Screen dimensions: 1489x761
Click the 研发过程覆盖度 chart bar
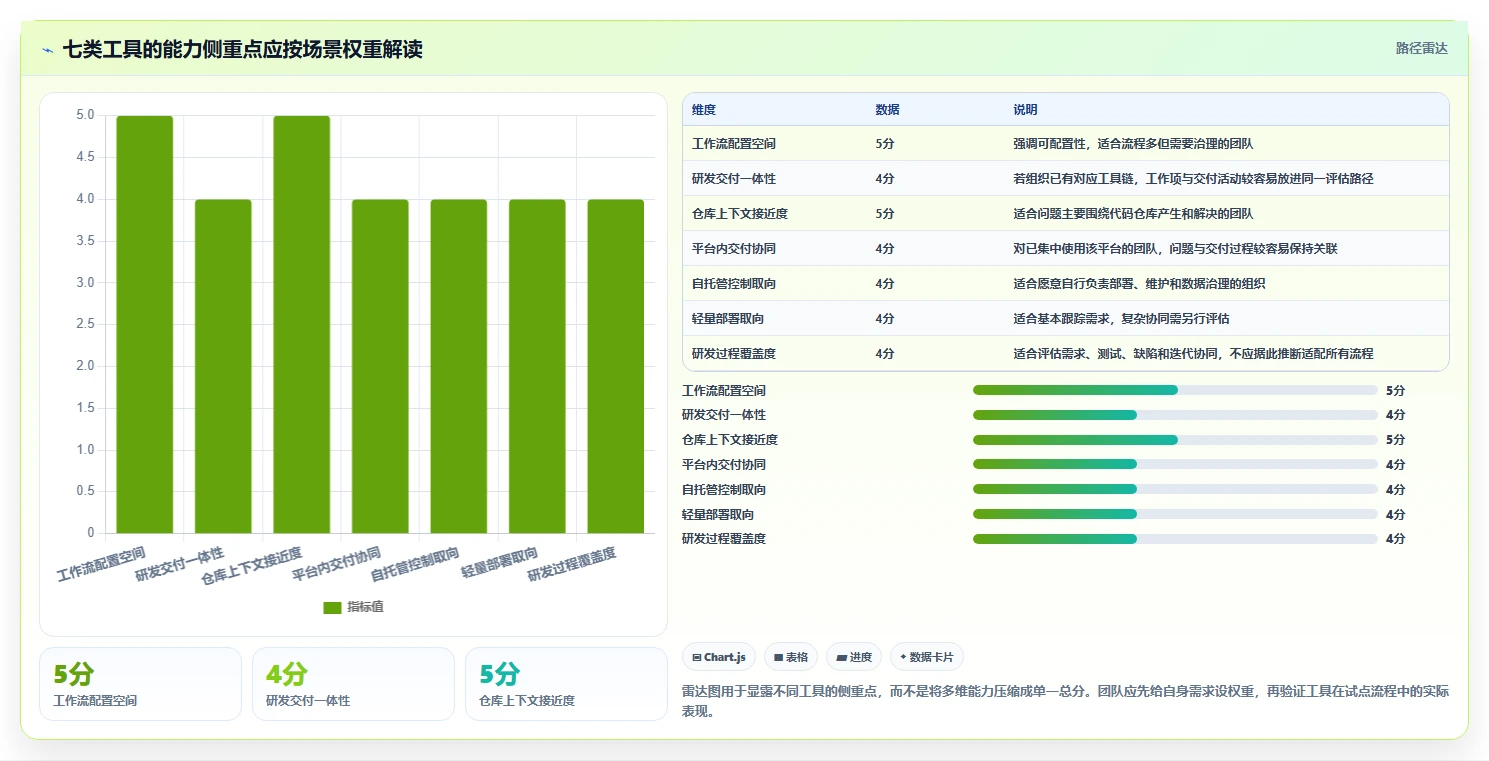click(x=616, y=366)
